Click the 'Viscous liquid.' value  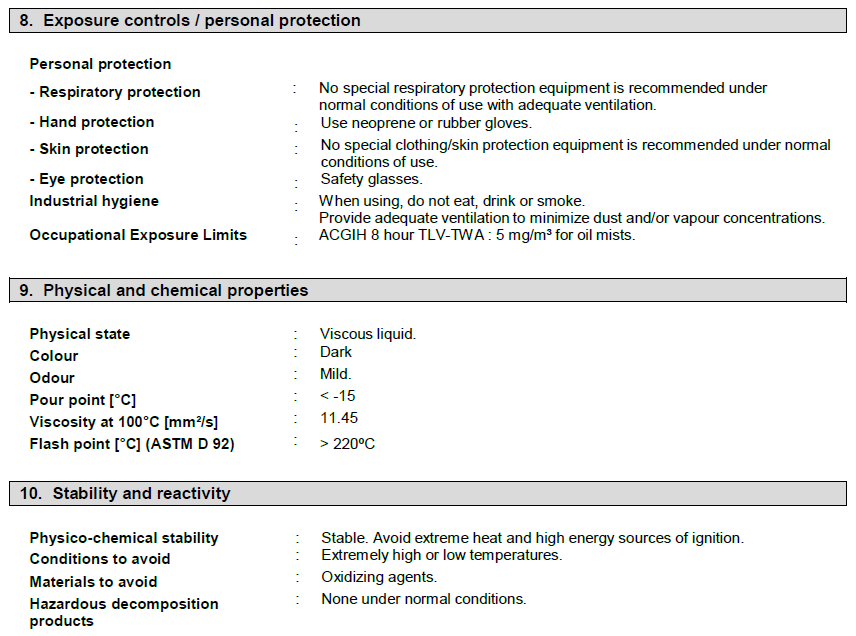[368, 334]
